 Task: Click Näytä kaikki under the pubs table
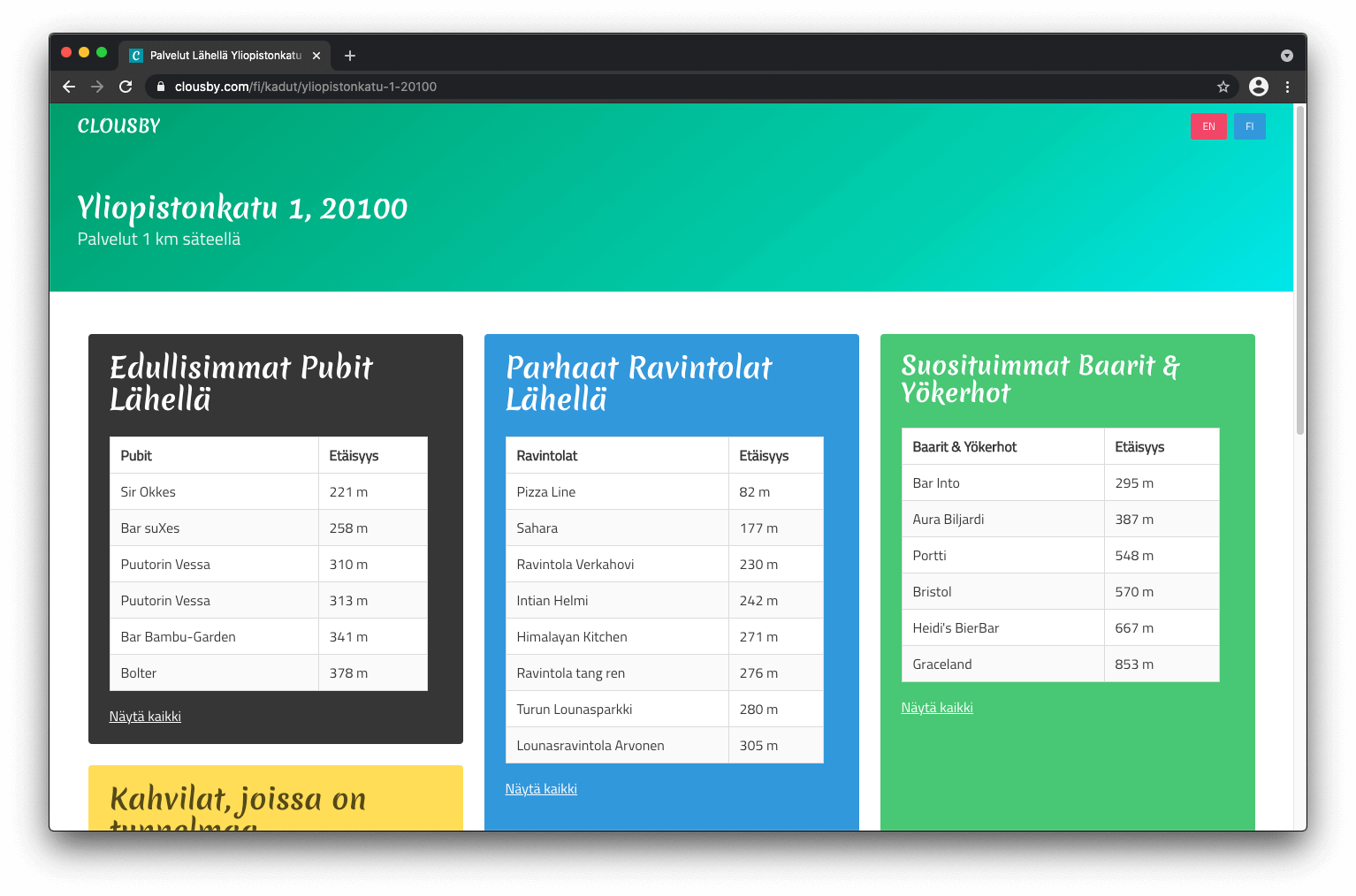tap(145, 717)
